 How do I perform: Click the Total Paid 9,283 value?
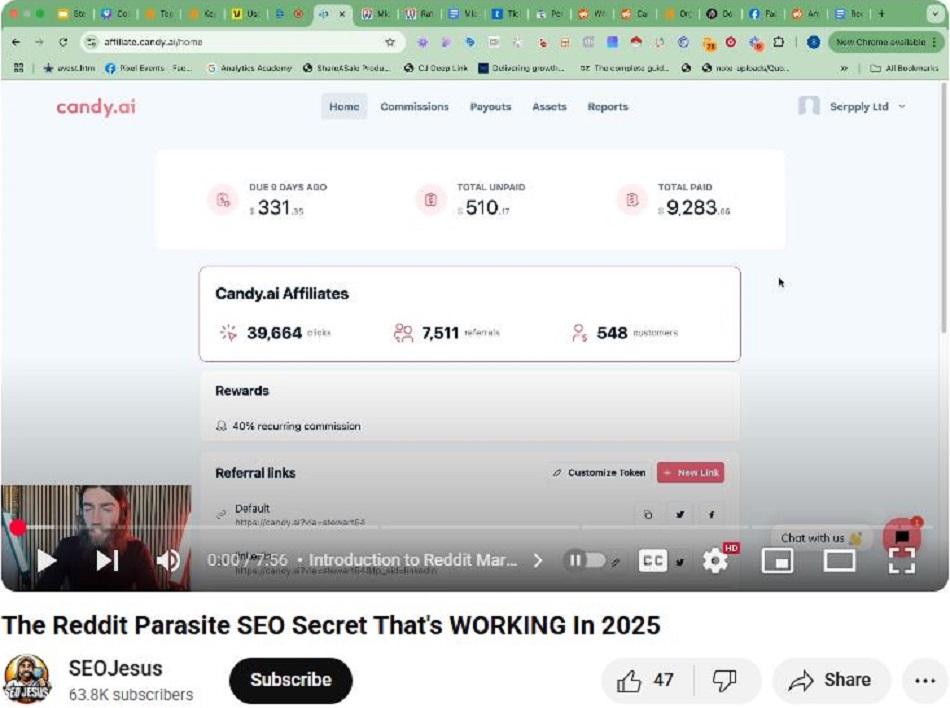[694, 208]
